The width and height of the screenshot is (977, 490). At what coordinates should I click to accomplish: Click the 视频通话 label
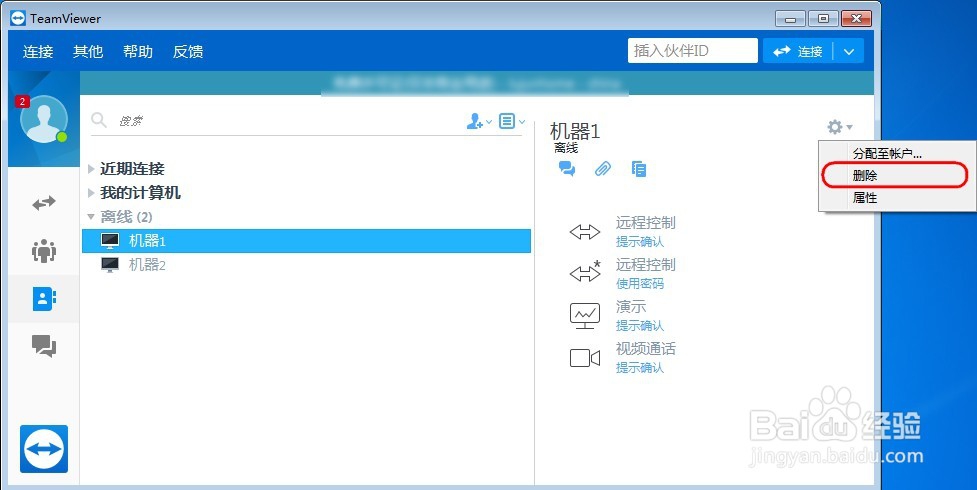646,348
